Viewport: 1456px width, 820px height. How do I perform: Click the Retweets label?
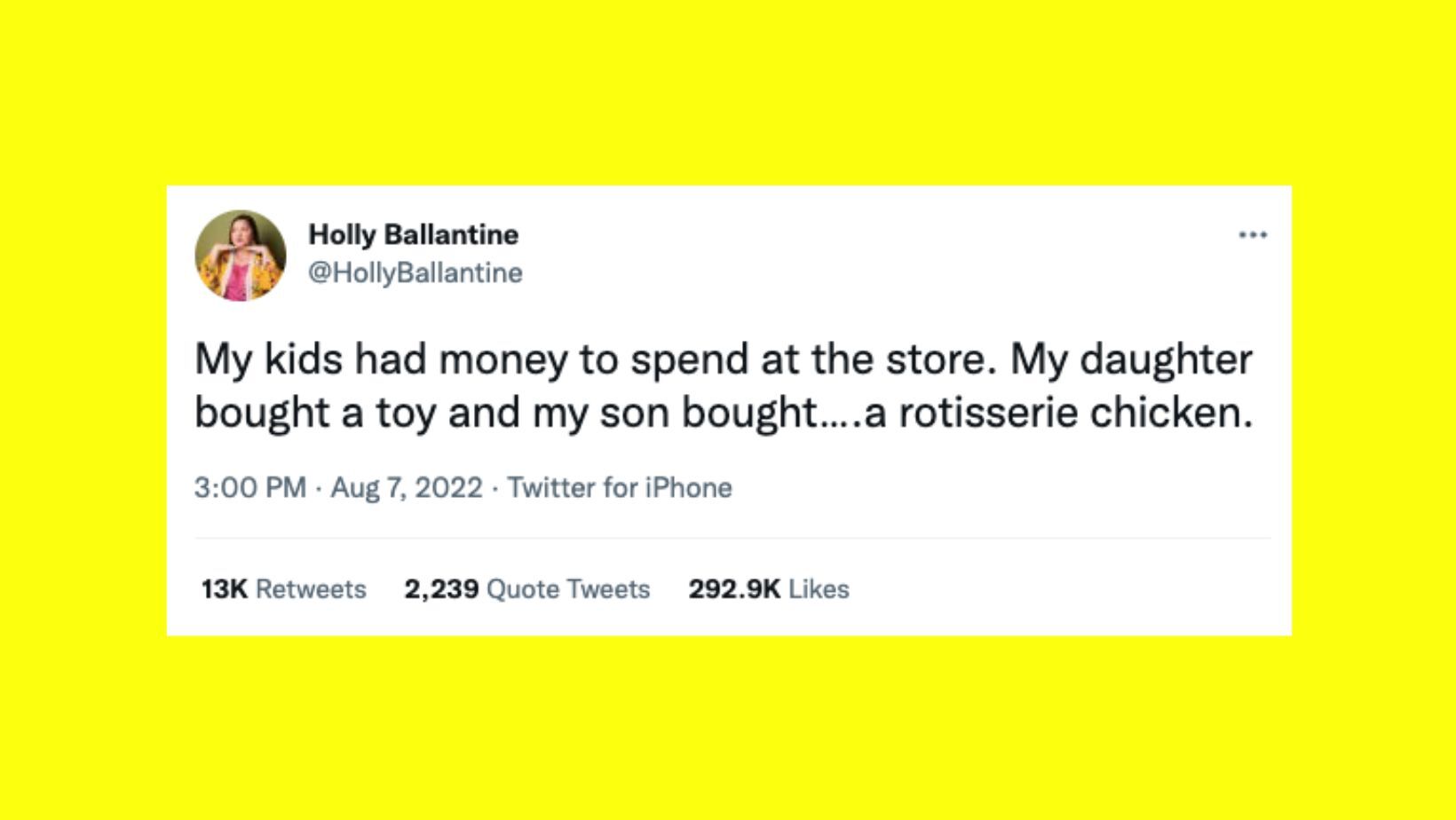tap(311, 589)
